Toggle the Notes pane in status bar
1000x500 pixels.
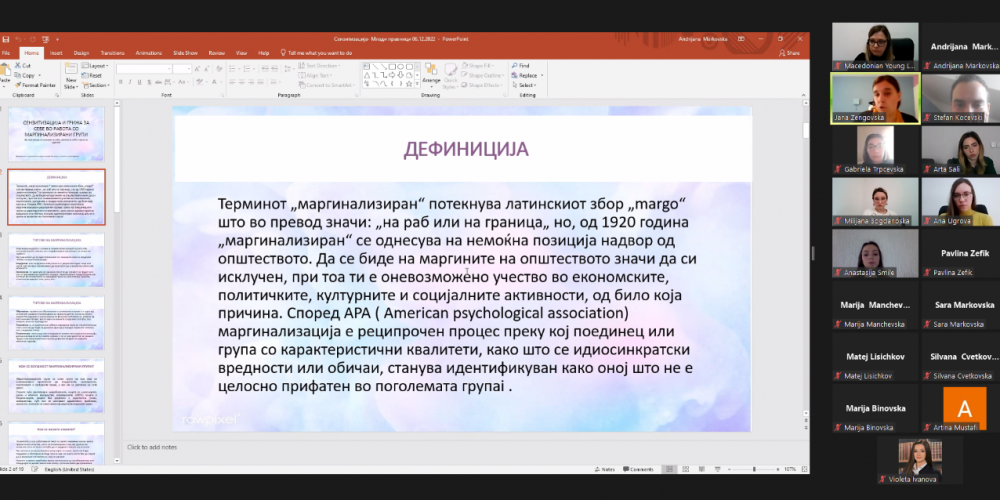(x=605, y=468)
